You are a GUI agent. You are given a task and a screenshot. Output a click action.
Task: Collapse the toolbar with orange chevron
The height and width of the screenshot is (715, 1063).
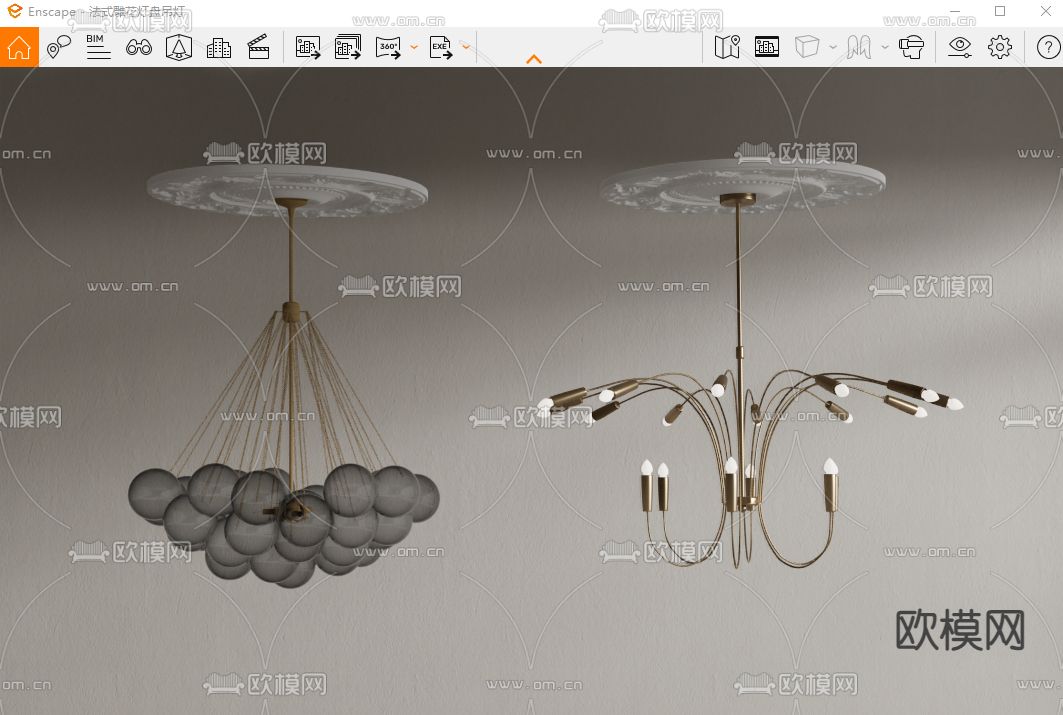[534, 59]
